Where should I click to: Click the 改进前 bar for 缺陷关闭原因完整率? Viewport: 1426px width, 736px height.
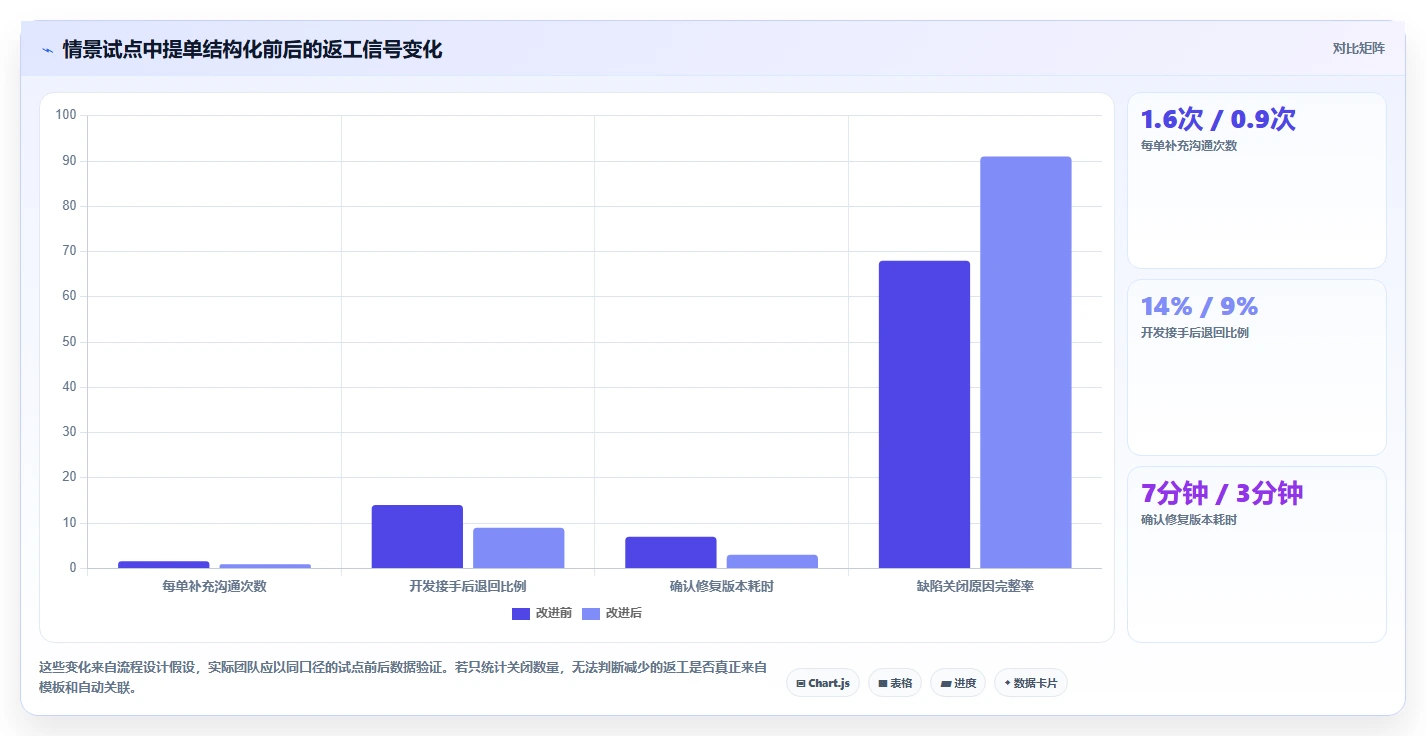tap(924, 414)
